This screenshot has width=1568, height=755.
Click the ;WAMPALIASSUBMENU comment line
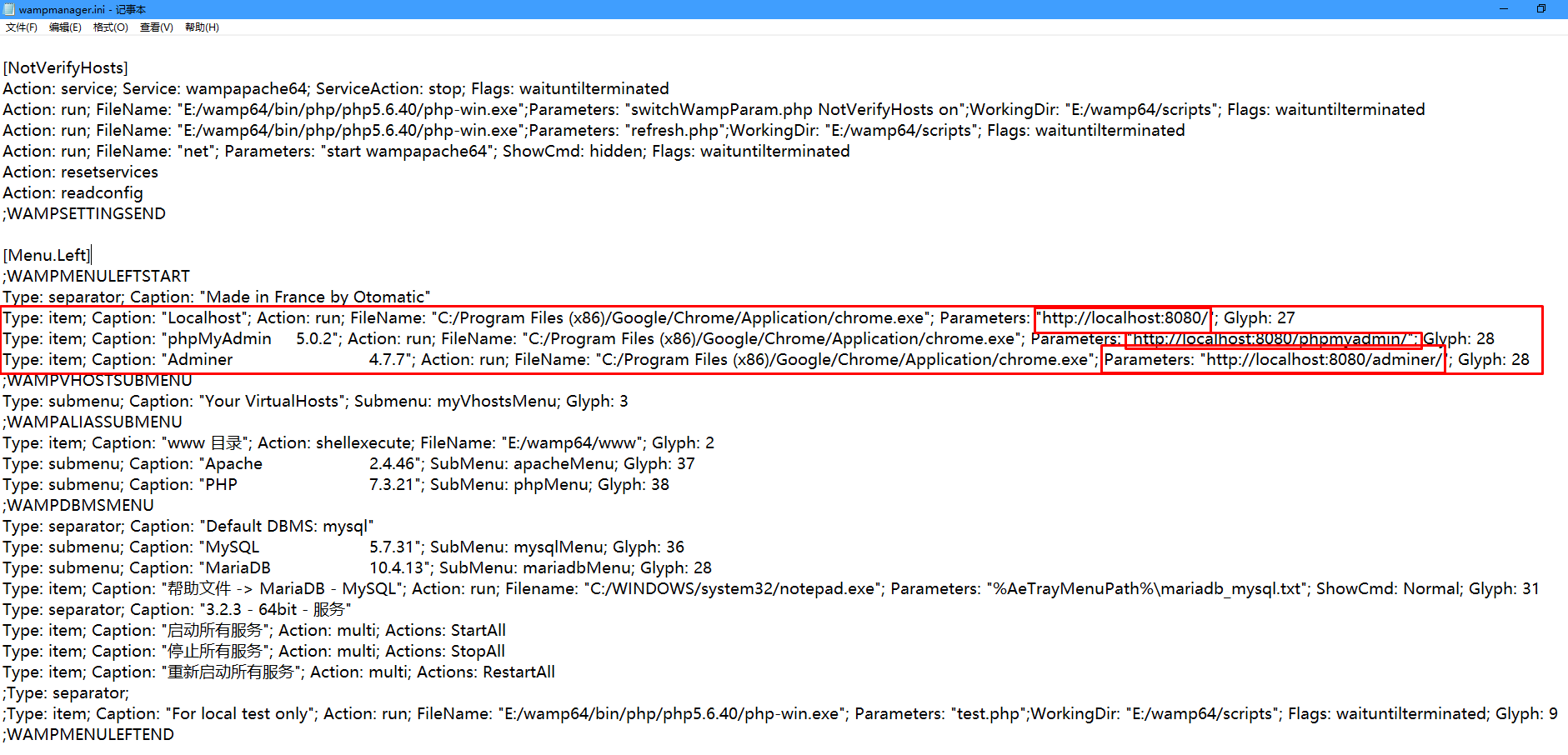tap(93, 422)
